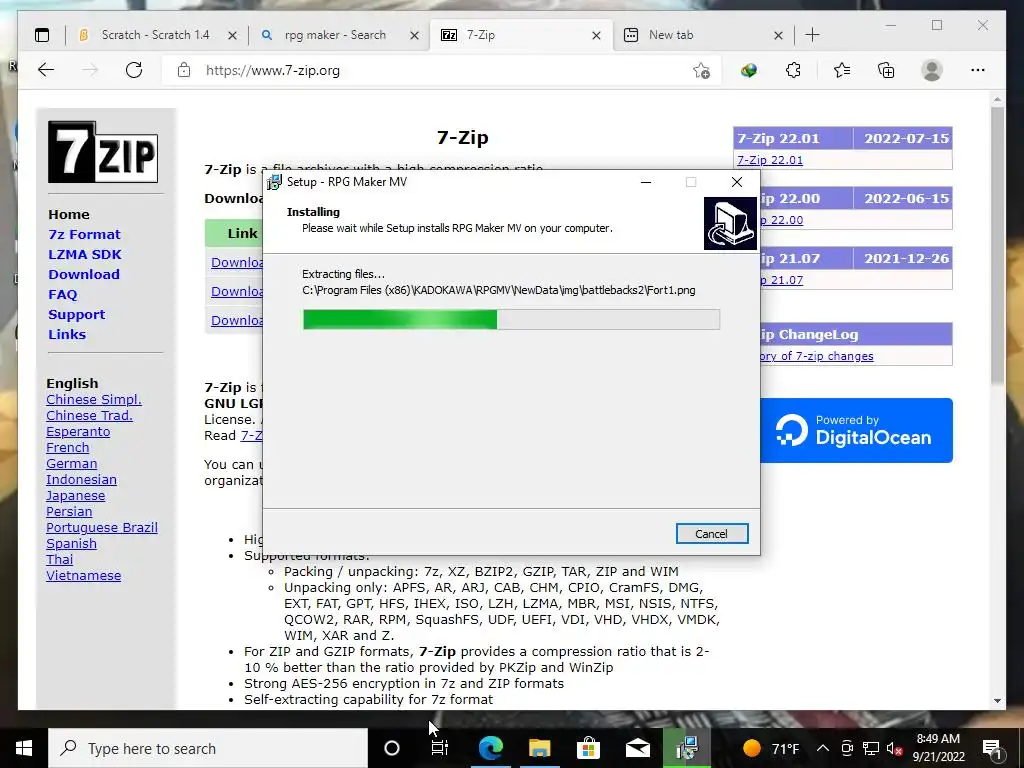Viewport: 1024px width, 768px height.
Task: Open the Extensions puzzle icon
Action: pos(793,71)
